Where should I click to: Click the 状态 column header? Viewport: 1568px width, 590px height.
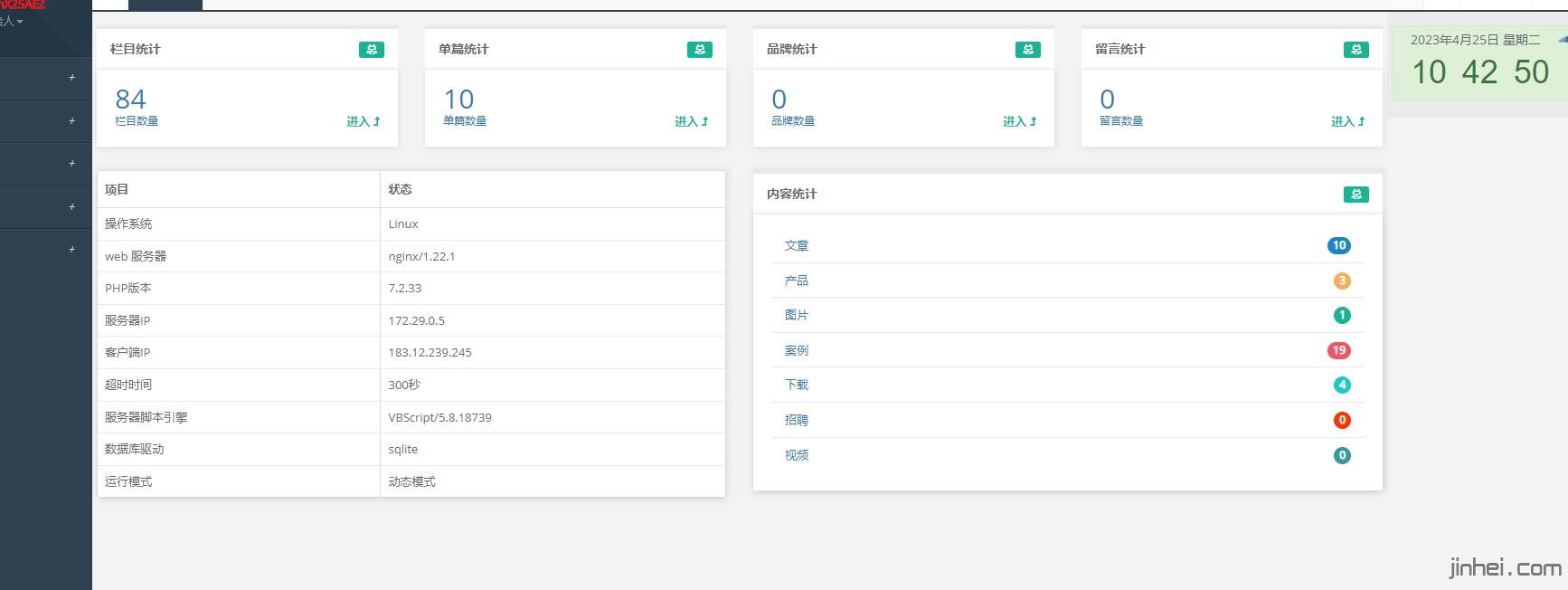coord(401,190)
